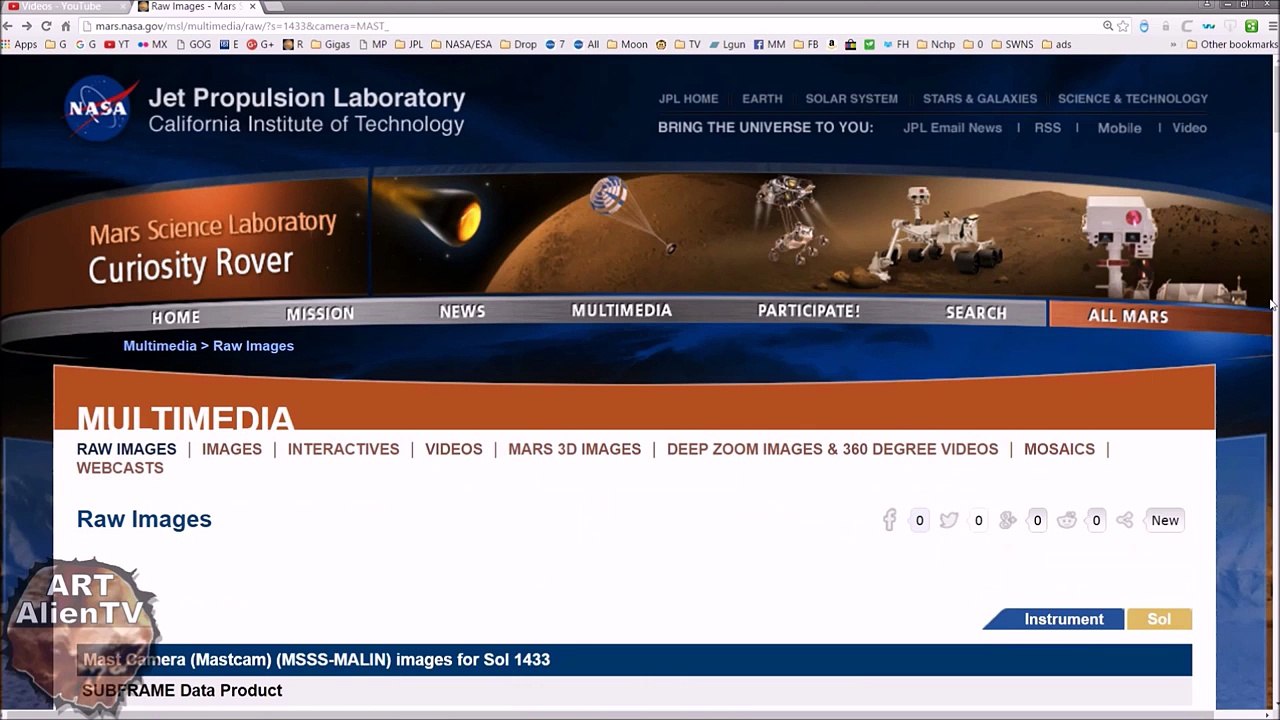
Task: Open the JPL bookmarks folder
Action: [409, 44]
